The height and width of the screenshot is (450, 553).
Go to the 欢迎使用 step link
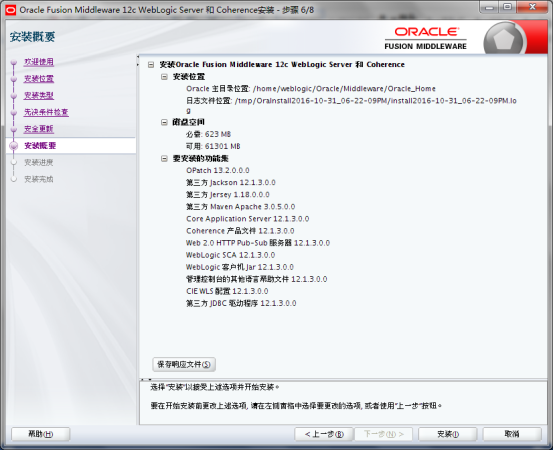click(39, 62)
